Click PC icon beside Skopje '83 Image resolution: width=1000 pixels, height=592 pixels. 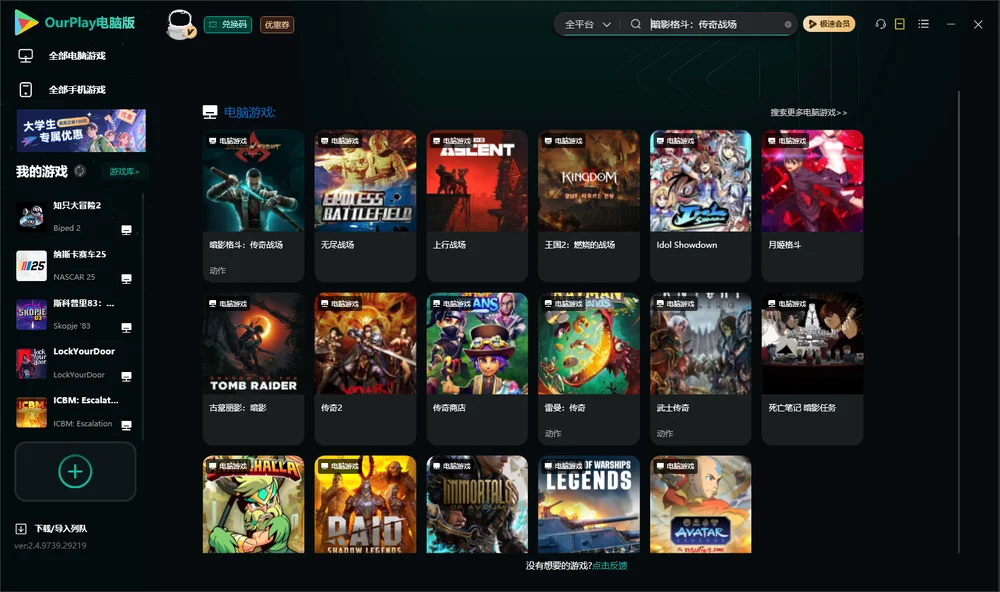tap(126, 327)
